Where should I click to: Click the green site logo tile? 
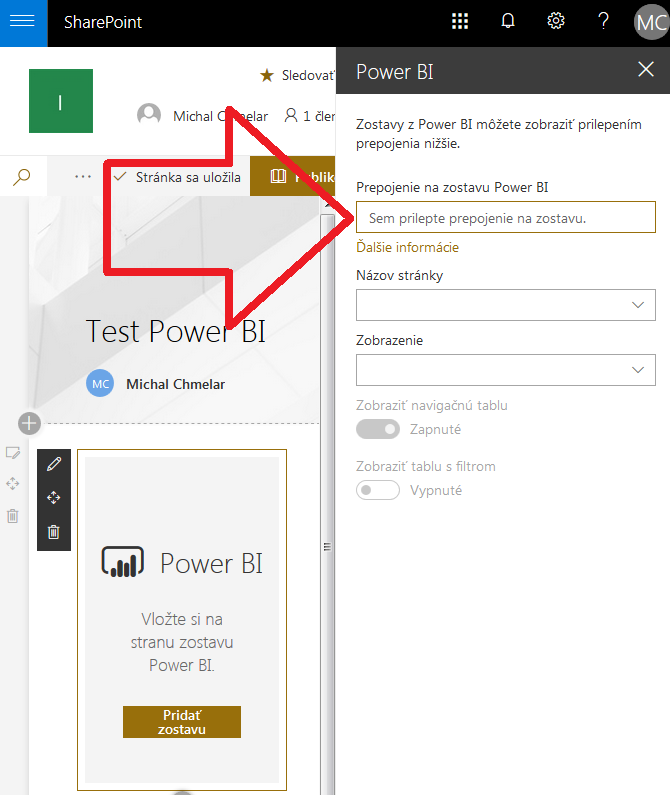(x=61, y=101)
